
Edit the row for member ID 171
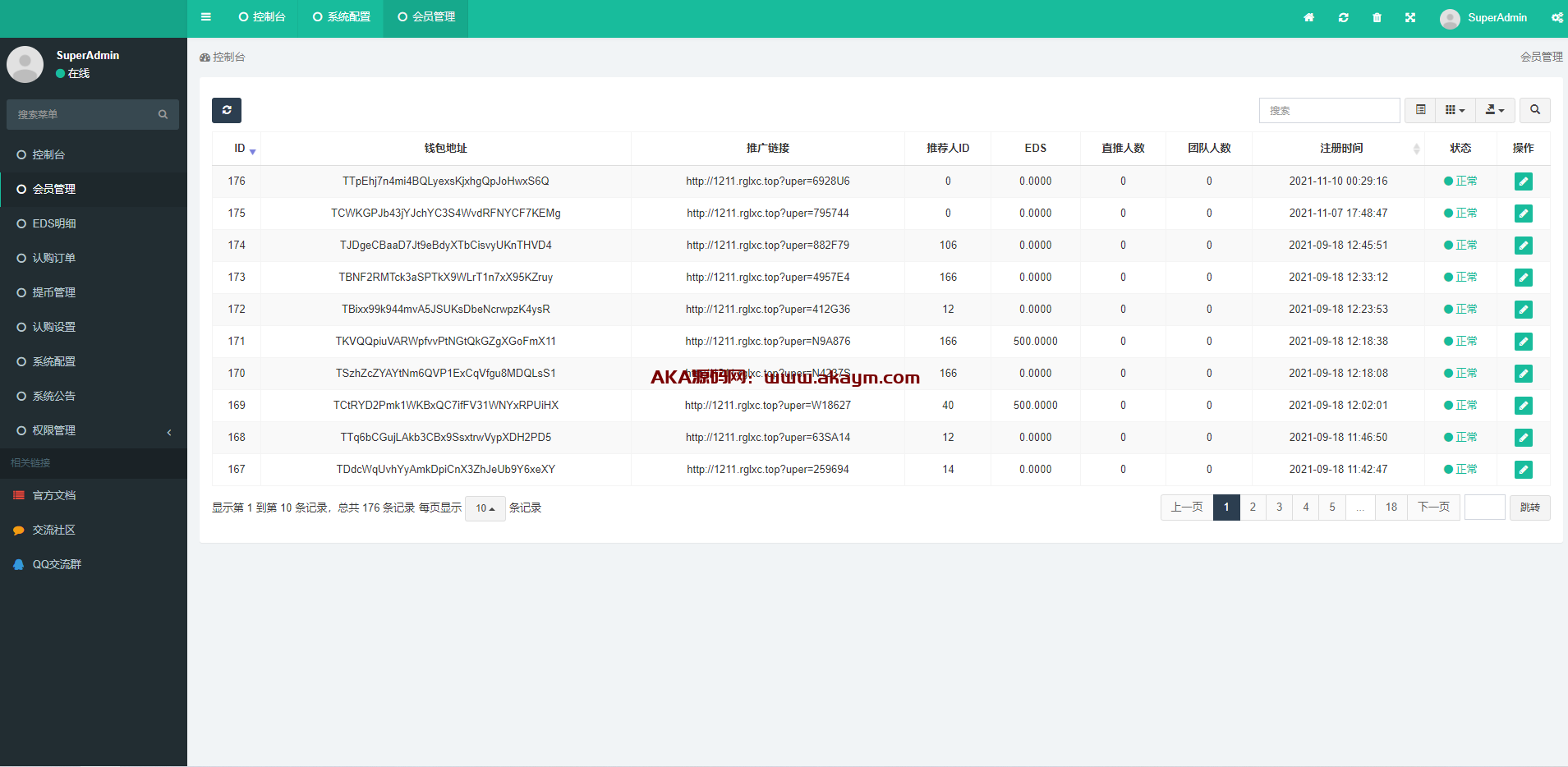1523,342
